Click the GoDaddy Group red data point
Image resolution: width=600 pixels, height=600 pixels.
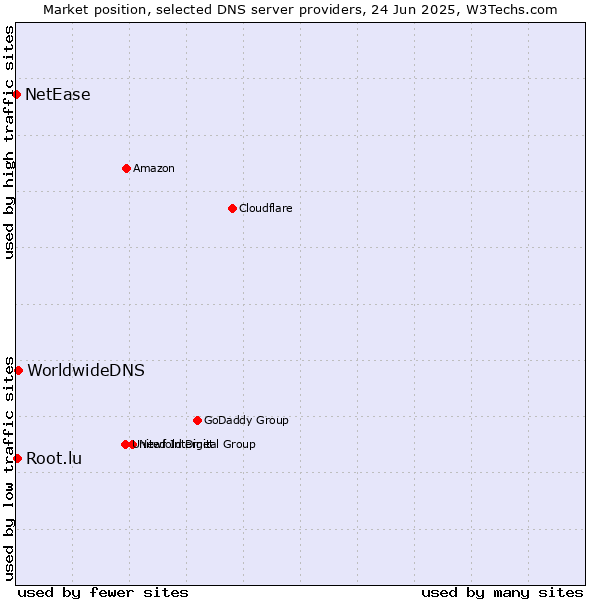click(x=197, y=421)
